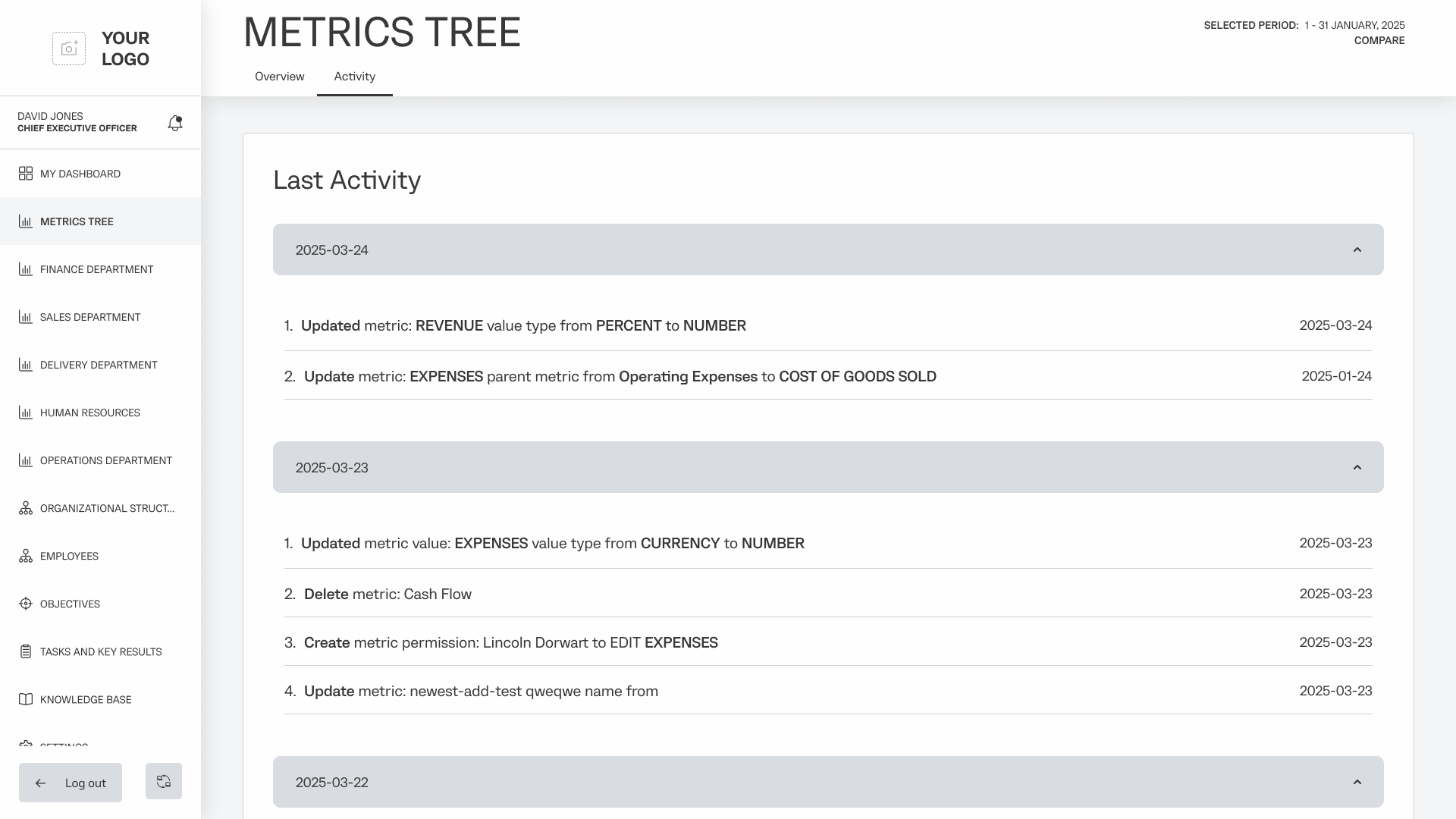Click the Organizational Structure hierarchy icon
The width and height of the screenshot is (1456, 819).
click(26, 508)
